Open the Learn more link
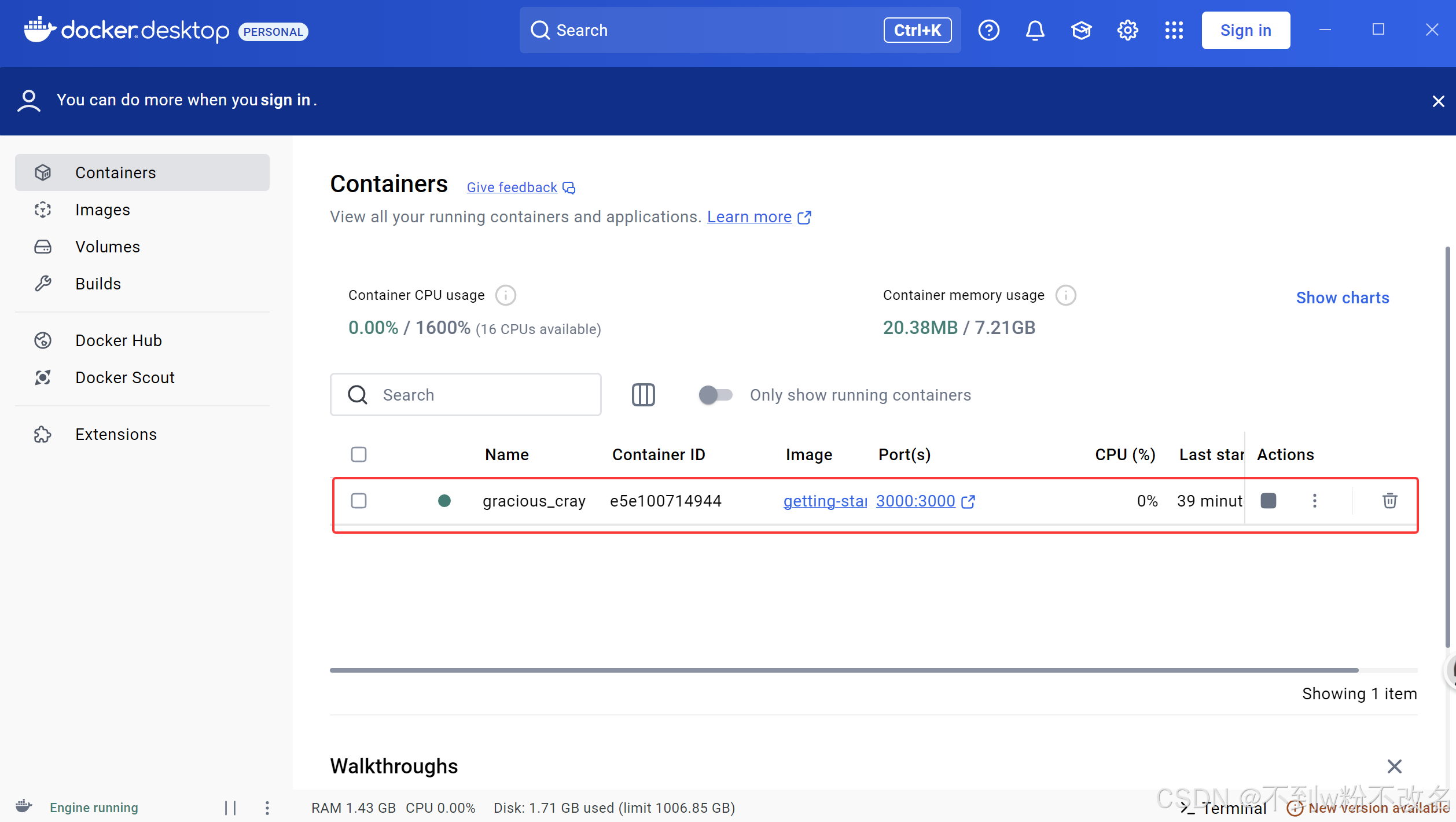 coord(749,217)
